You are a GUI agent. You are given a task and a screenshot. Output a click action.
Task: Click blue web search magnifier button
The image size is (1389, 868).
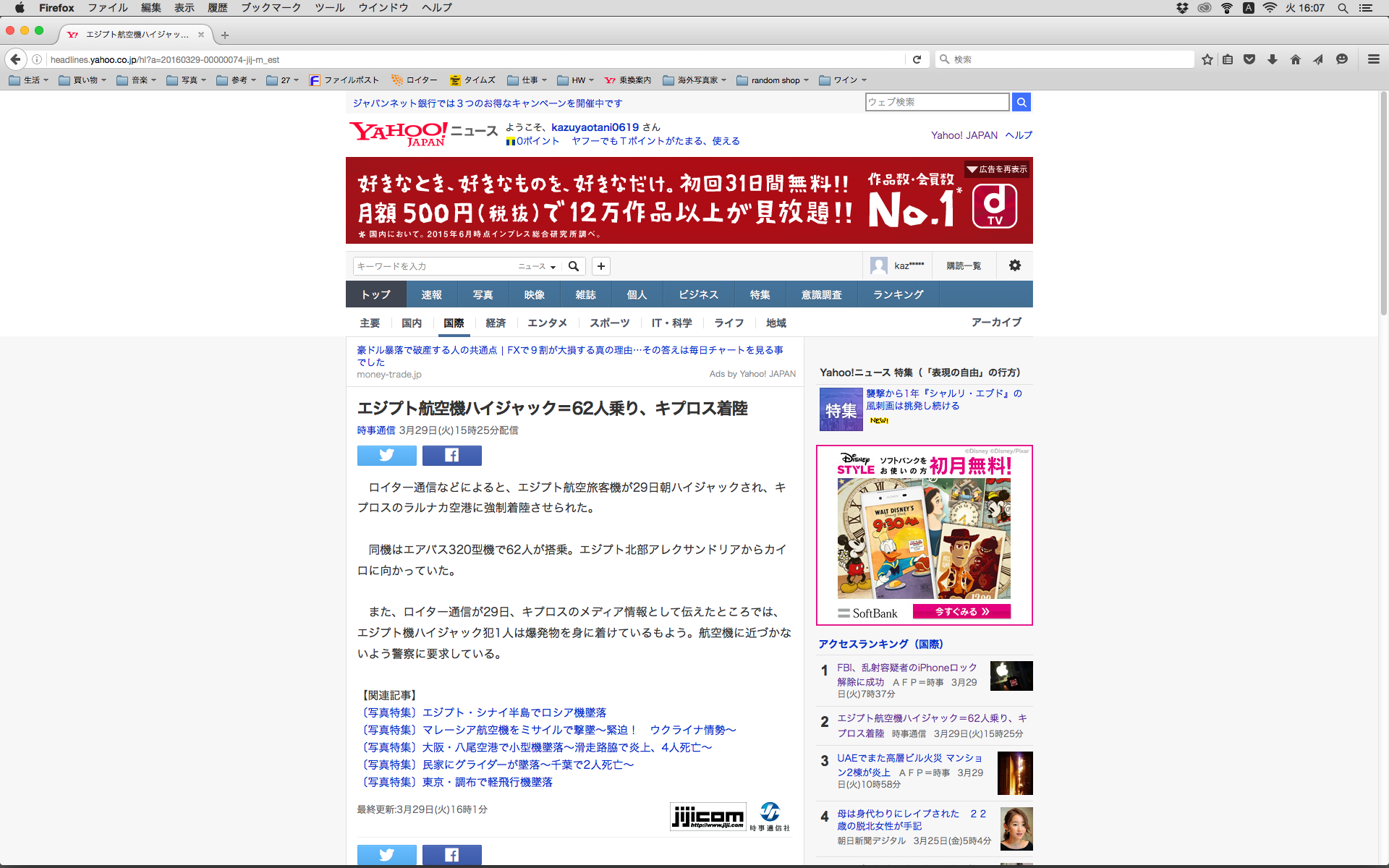[x=1021, y=102]
